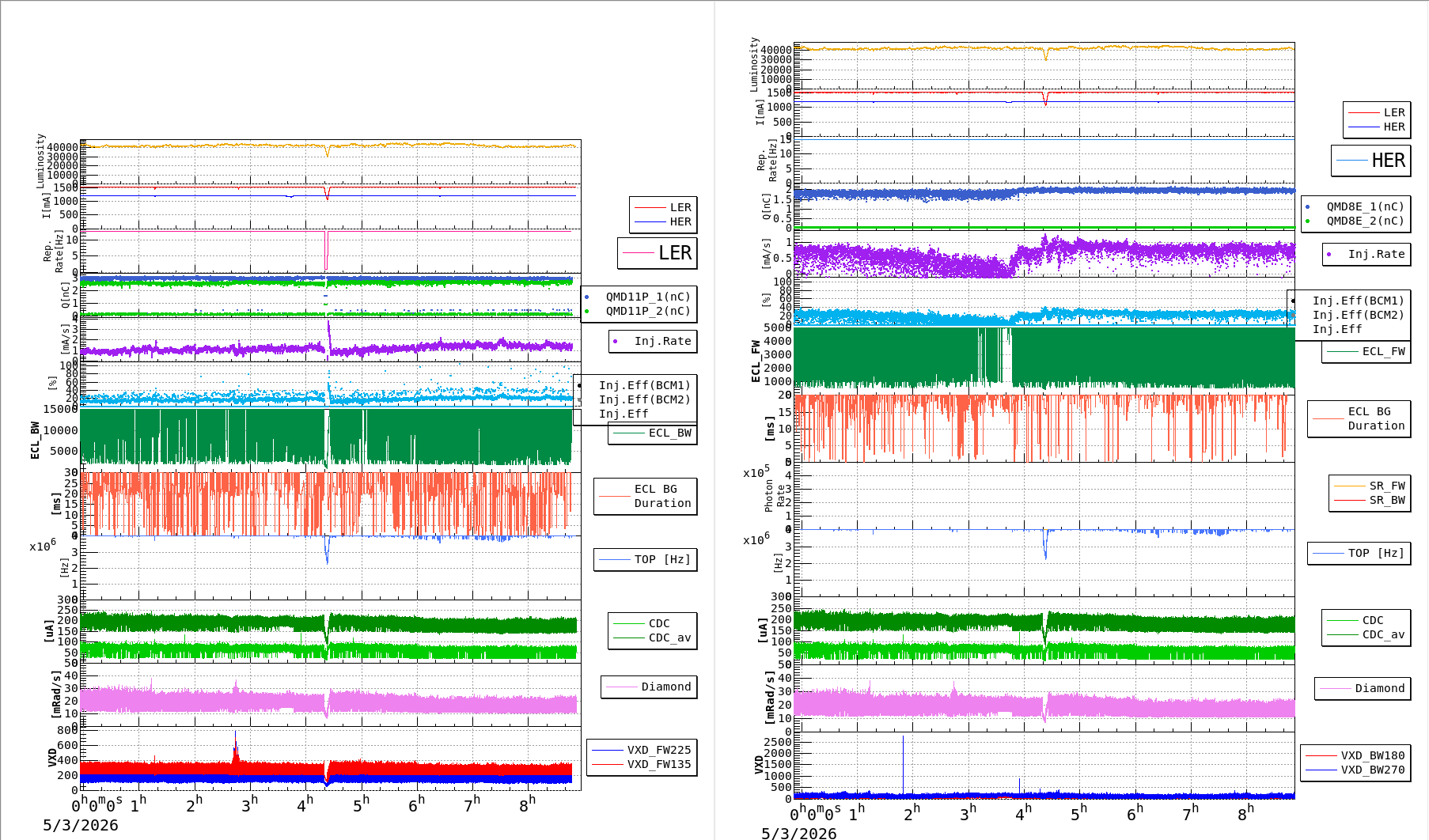The width and height of the screenshot is (1429, 840).
Task: Select Diamond legend in the left panel
Action: (649, 687)
